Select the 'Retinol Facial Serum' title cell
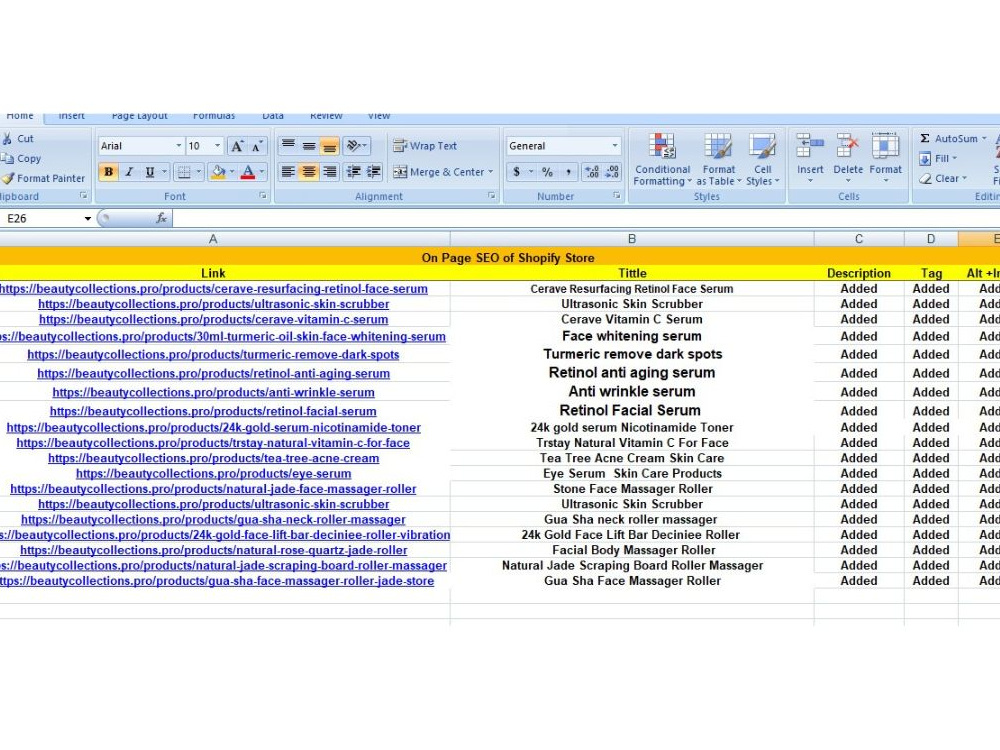Viewport: 1000px width, 750px height. coord(632,411)
